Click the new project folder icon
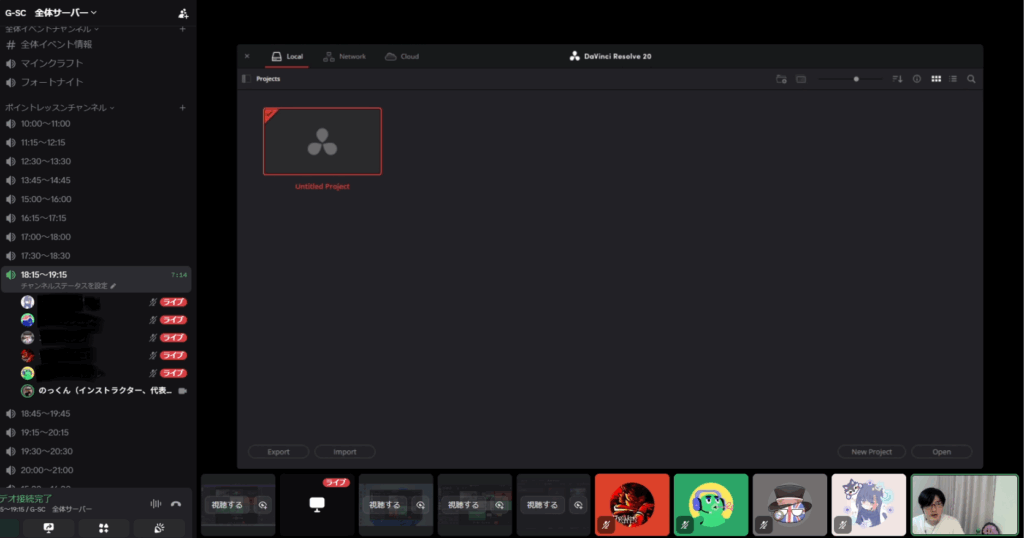Screen dimensions: 1024x538 pos(782,78)
